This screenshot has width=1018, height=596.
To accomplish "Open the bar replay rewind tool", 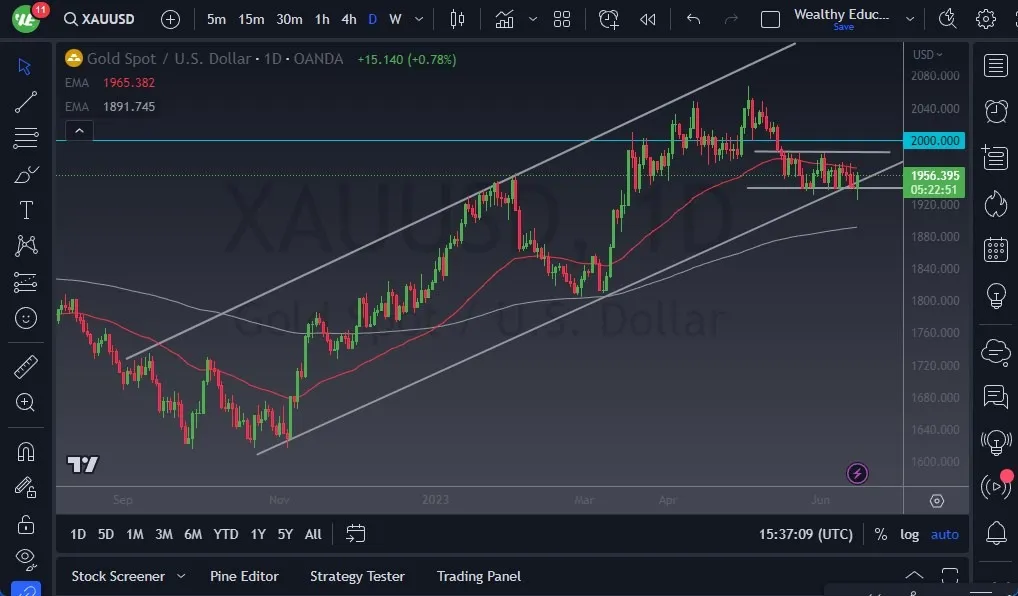I will [647, 19].
